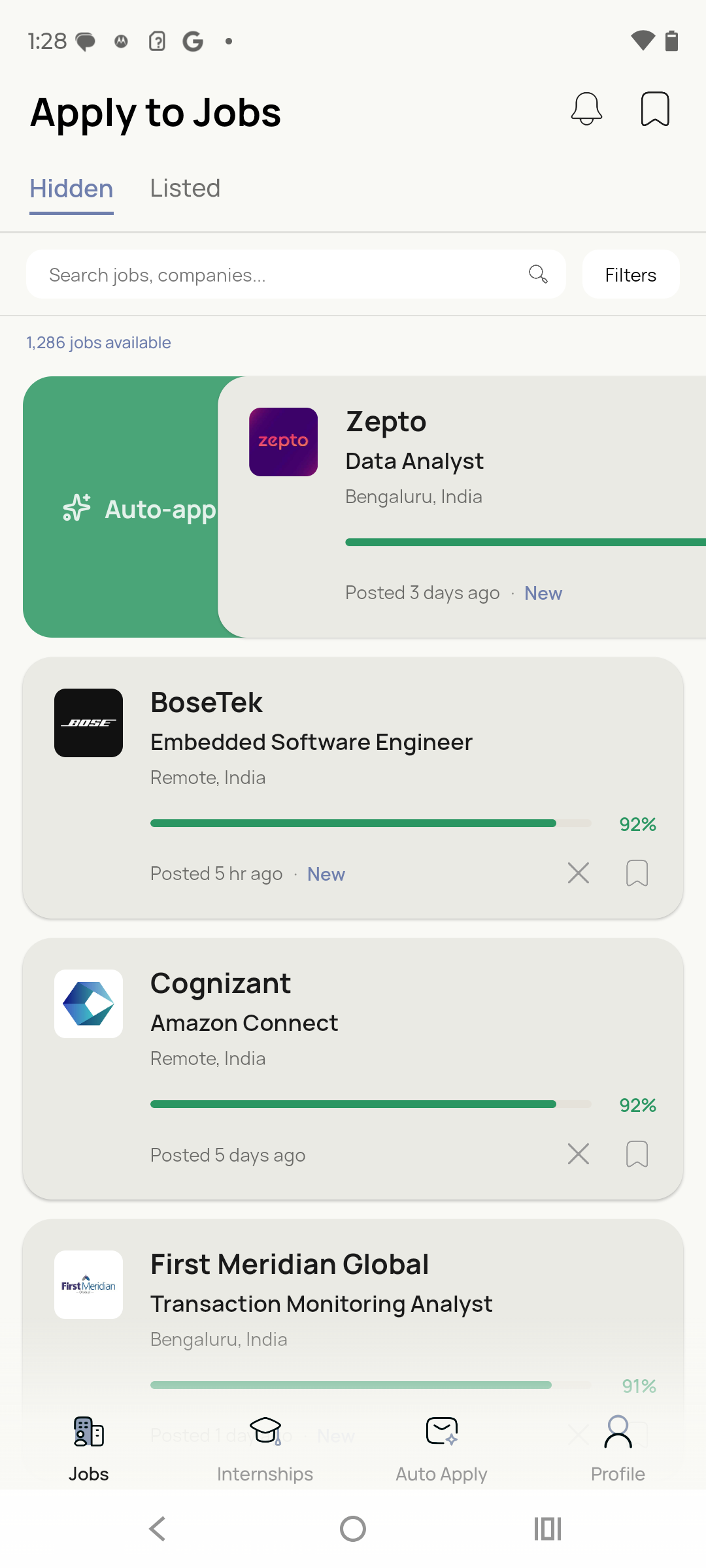Tap the Auto-apply green swipe action
Screen dimensions: 706x1568
tap(121, 507)
